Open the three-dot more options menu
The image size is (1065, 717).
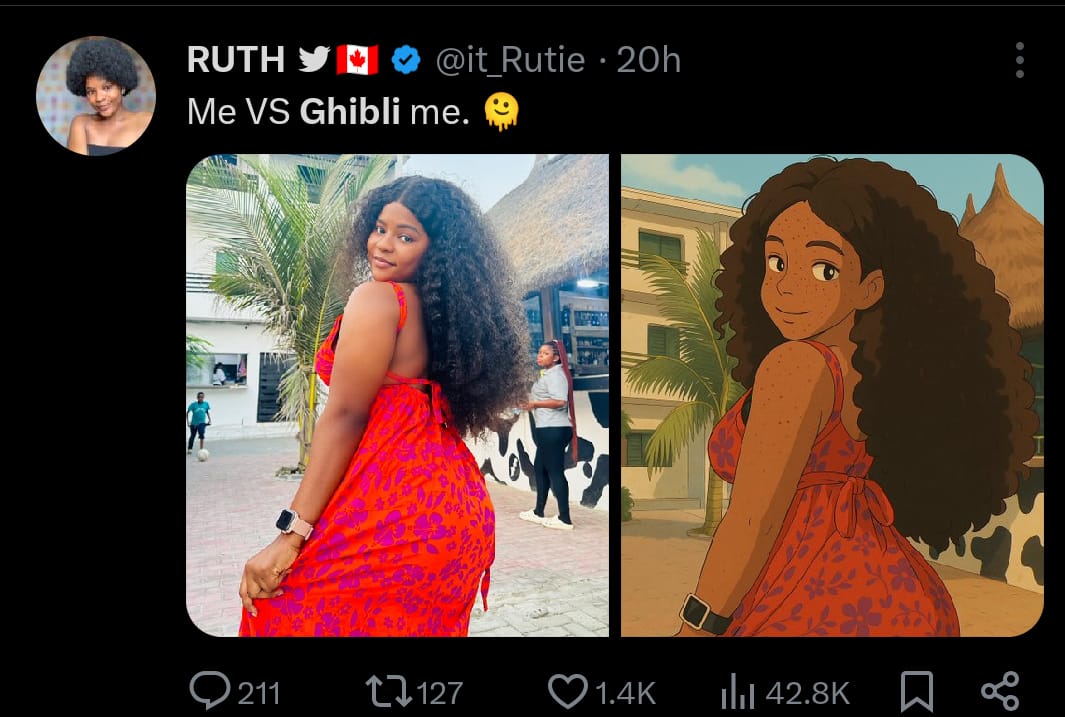point(1019,60)
